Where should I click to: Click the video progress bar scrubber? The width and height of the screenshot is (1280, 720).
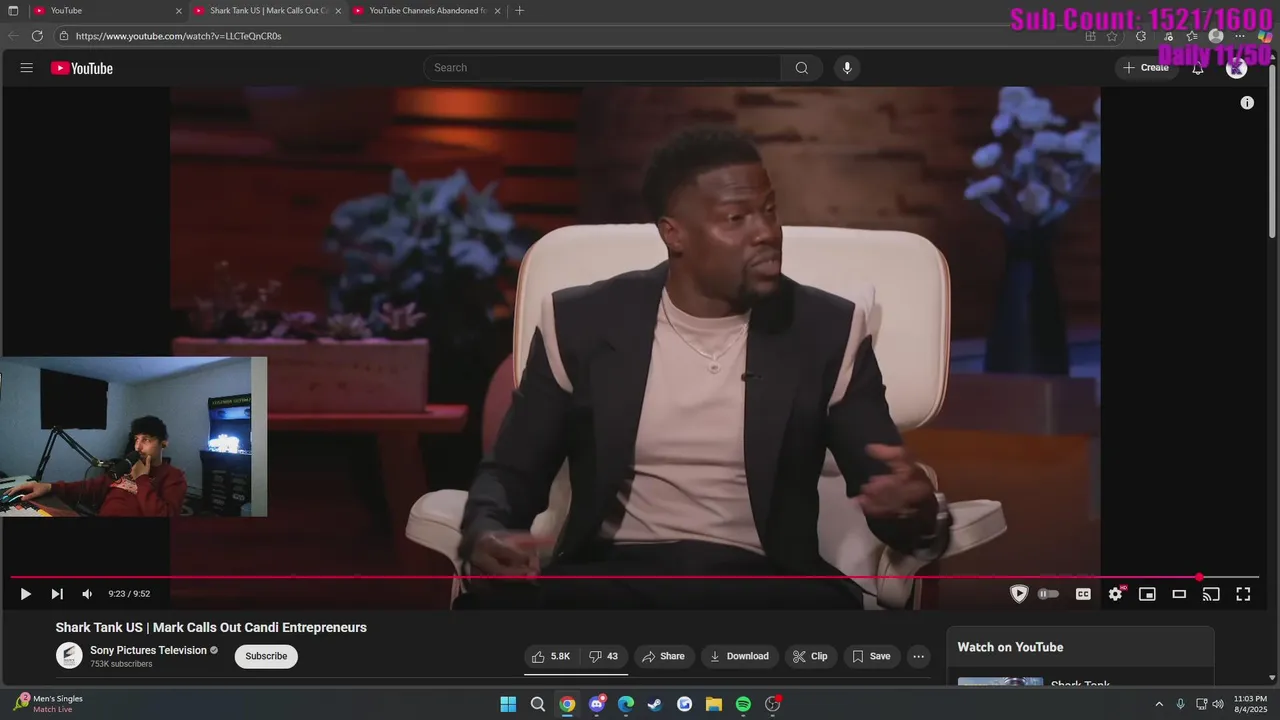[1199, 577]
